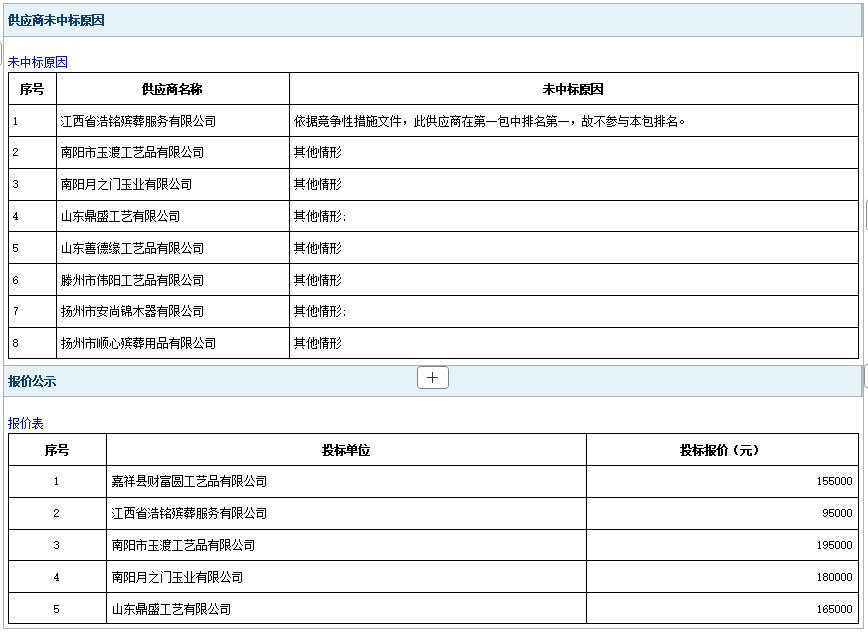Screen dimensions: 868x633
Task: Select bidder 南阳市玉渡工艺品有限公司 in the quotation table
Action: [x=183, y=545]
